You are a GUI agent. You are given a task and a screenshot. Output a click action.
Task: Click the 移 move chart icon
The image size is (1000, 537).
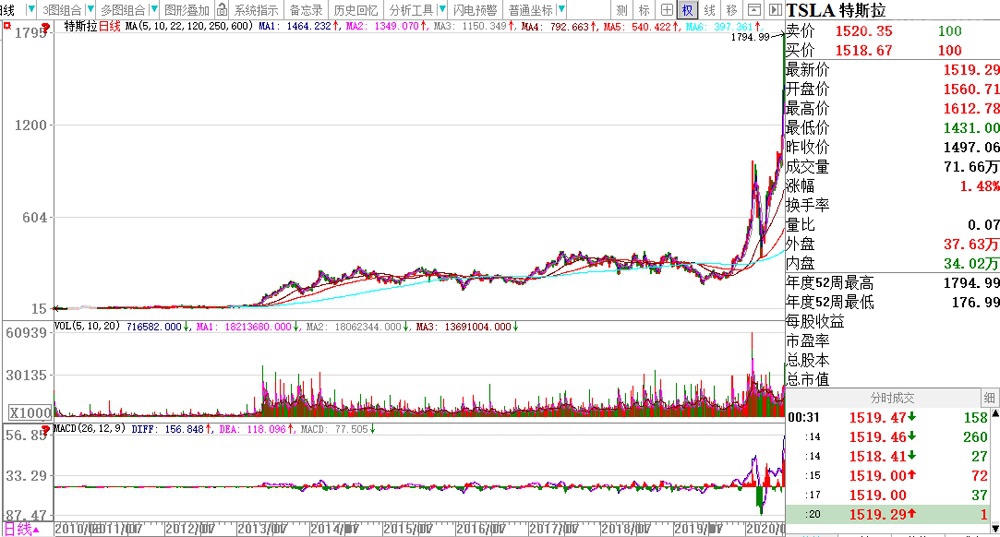pyautogui.click(x=732, y=9)
